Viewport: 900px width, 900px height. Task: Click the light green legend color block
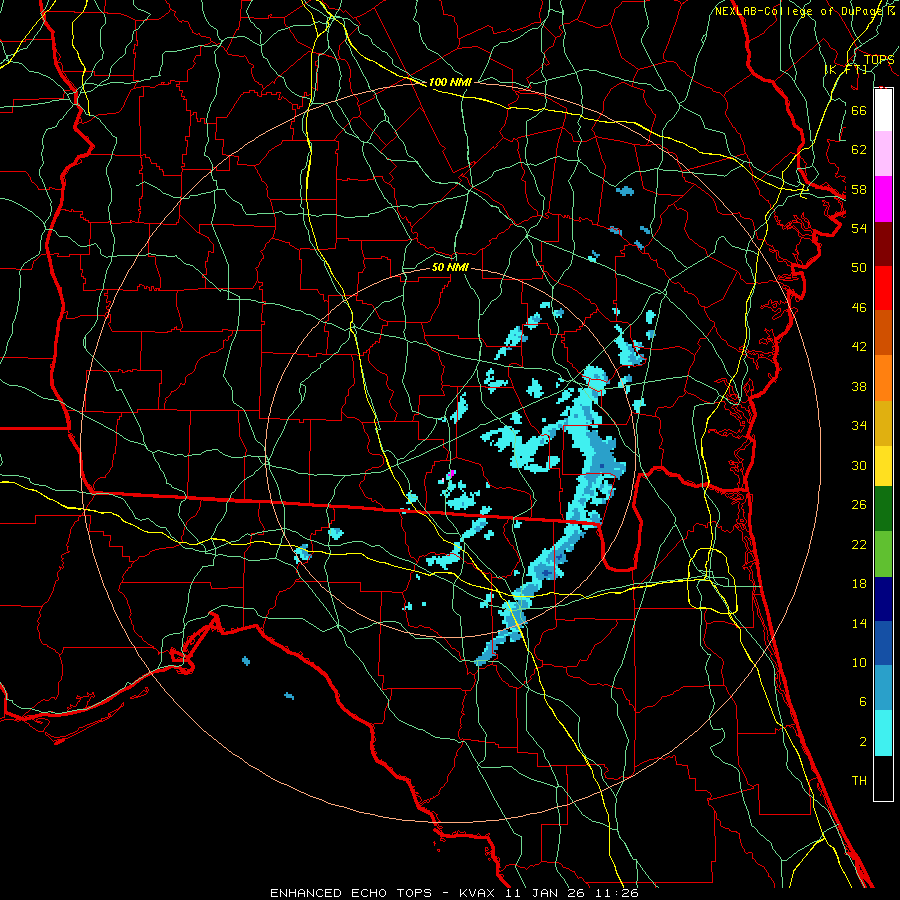pyautogui.click(x=883, y=554)
